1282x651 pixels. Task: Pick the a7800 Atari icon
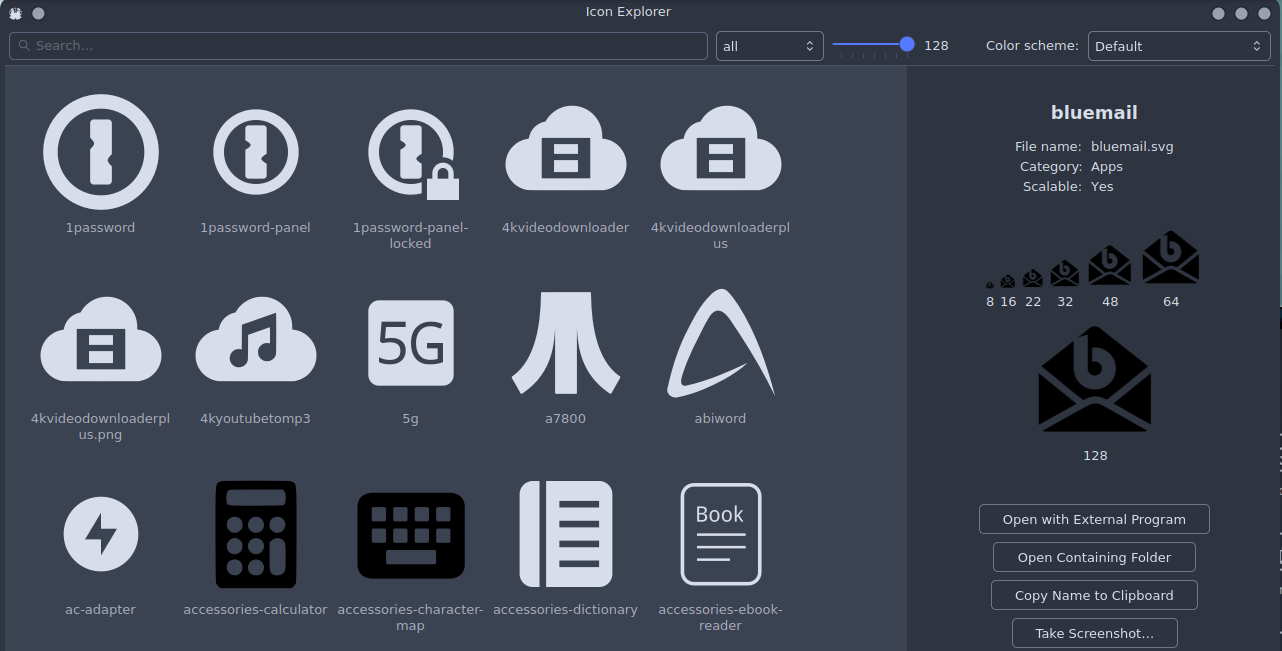565,343
